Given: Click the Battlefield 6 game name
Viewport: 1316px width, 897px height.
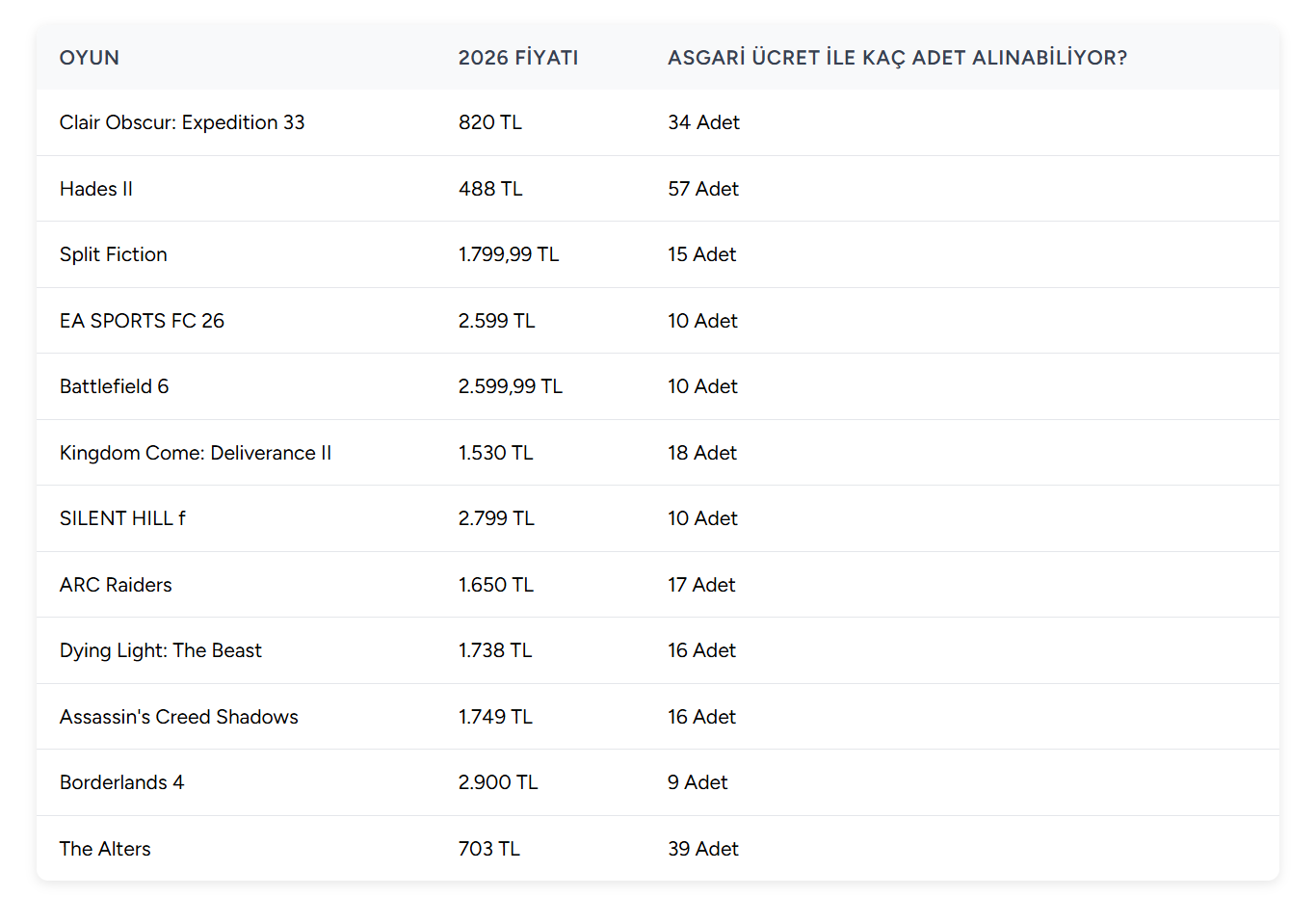Looking at the screenshot, I should pos(114,386).
